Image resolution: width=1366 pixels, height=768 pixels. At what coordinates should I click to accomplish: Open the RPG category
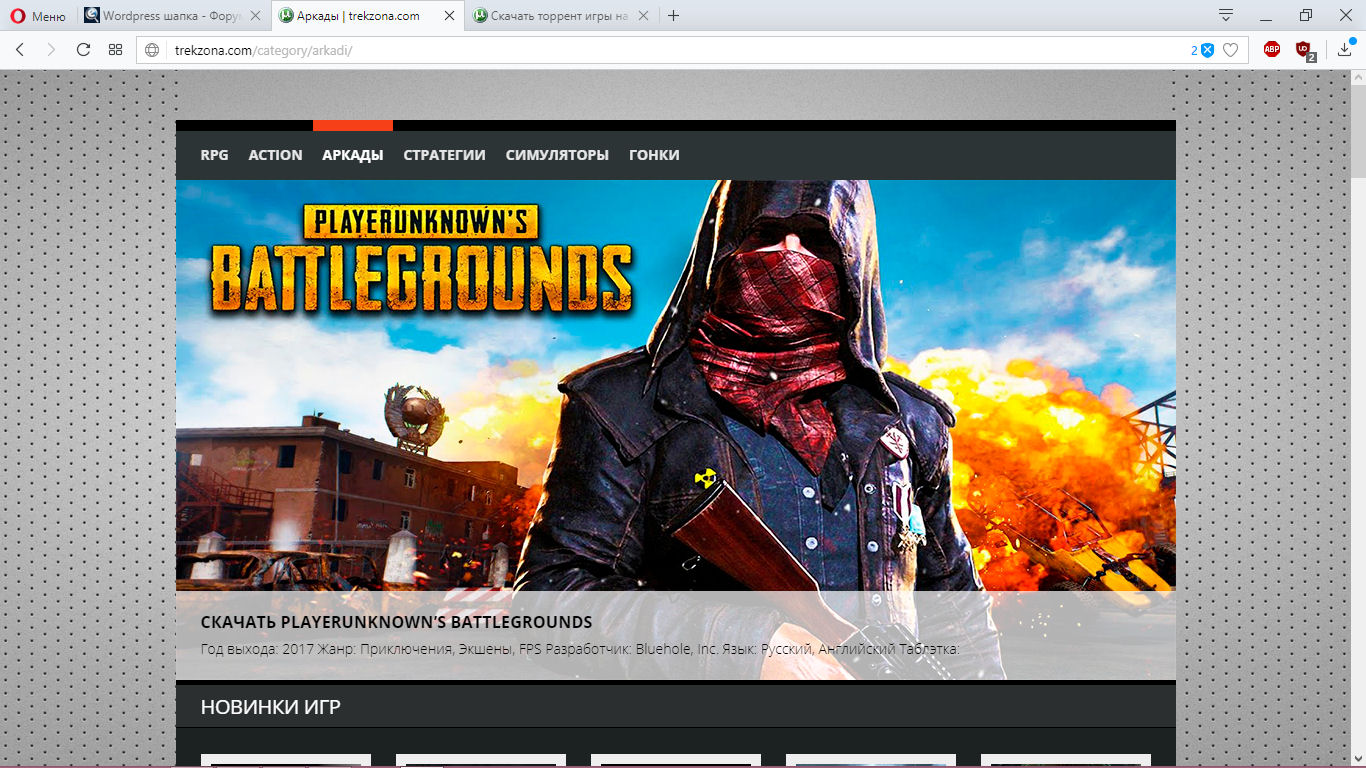[x=214, y=155]
